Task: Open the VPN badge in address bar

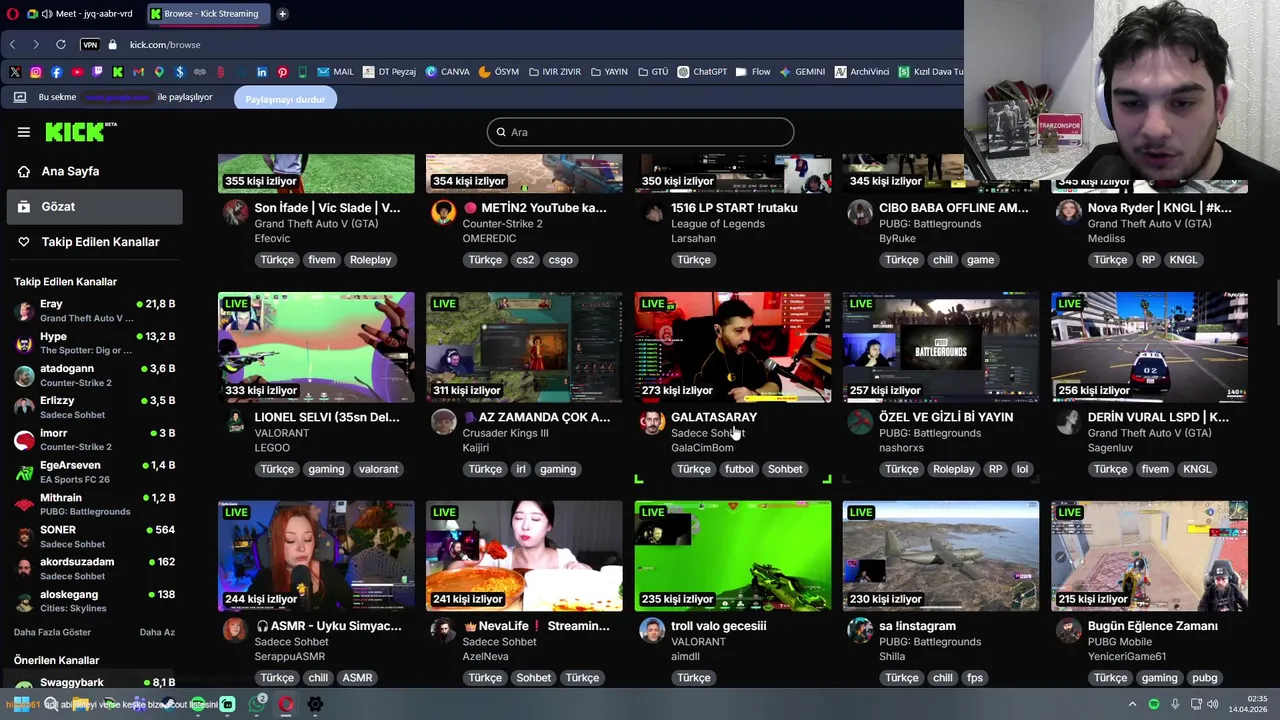Action: point(90,45)
